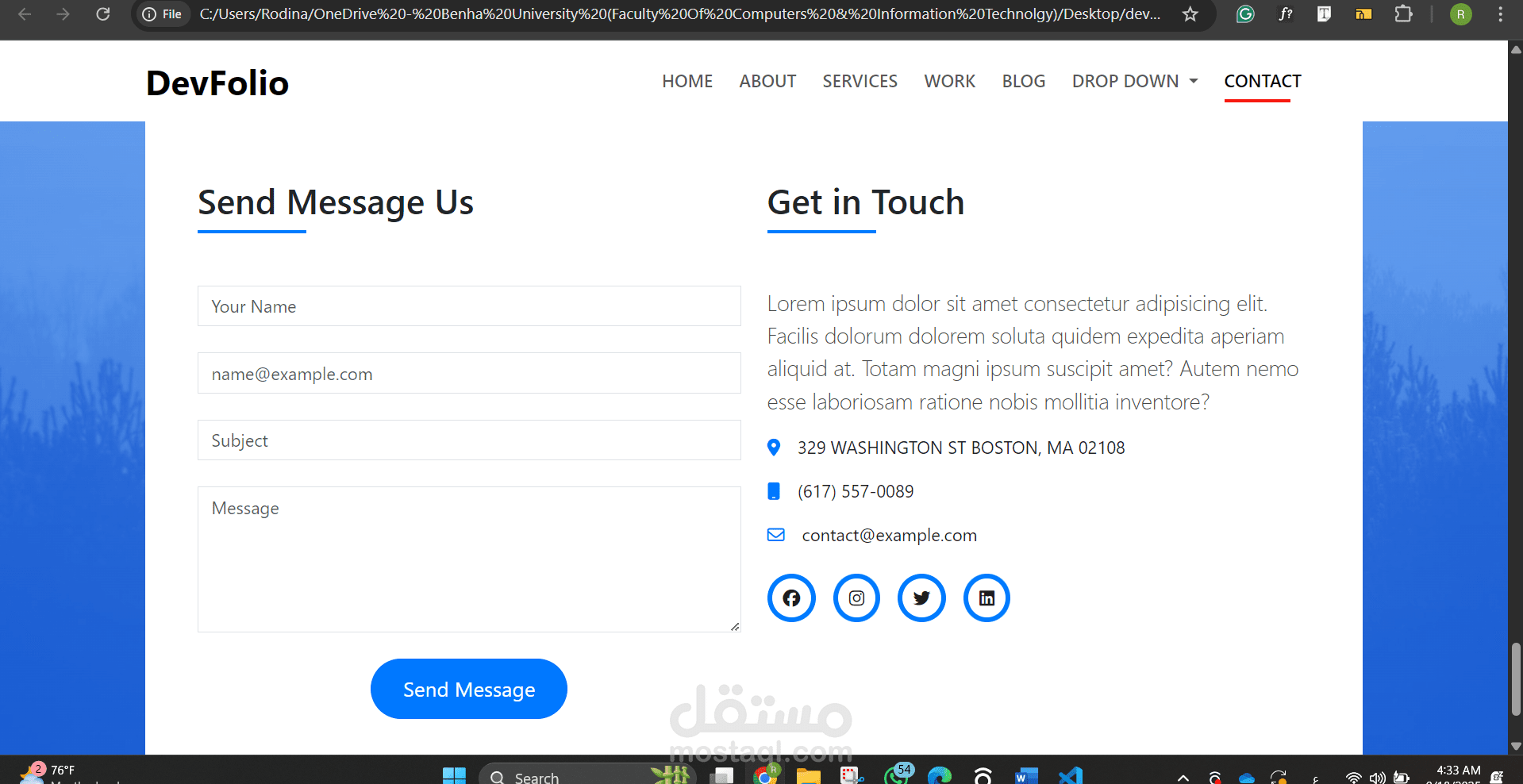
Task: Show hidden system tray icons chevron
Action: click(x=1183, y=778)
